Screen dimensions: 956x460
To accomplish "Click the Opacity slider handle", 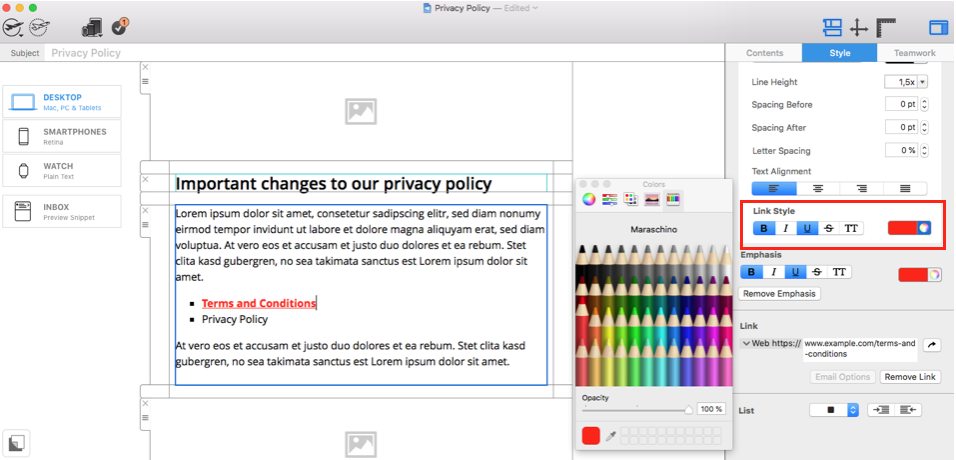I will 688,410.
